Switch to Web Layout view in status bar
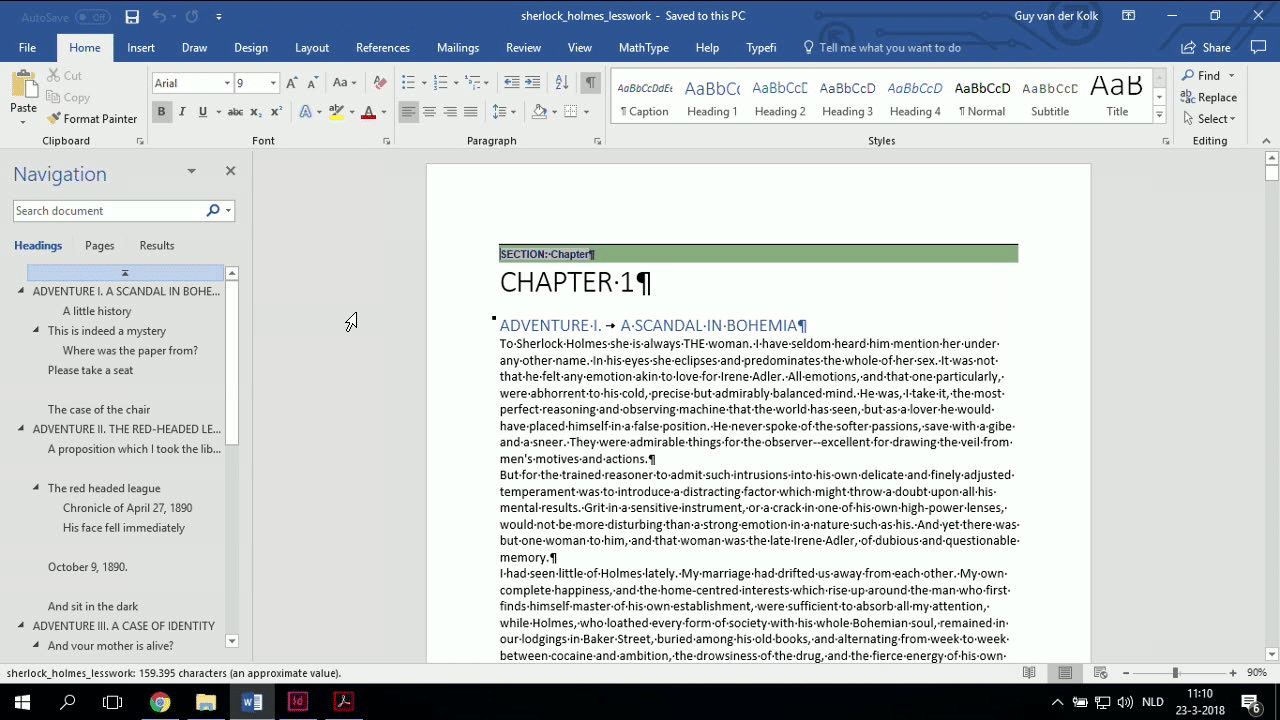 [x=1101, y=673]
